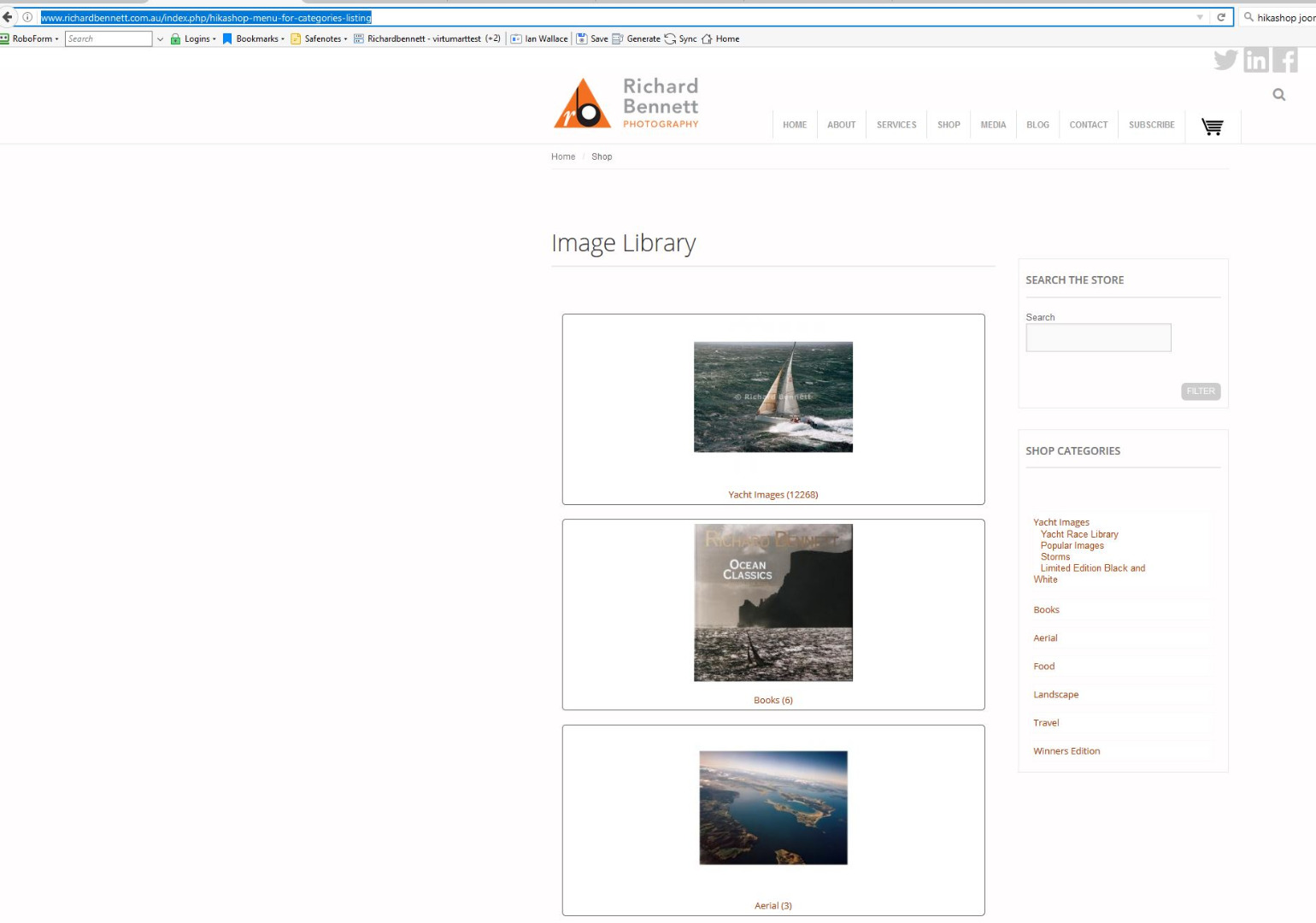
Task: Expand the RoboForm search field dropdown arrow
Action: pyautogui.click(x=160, y=38)
